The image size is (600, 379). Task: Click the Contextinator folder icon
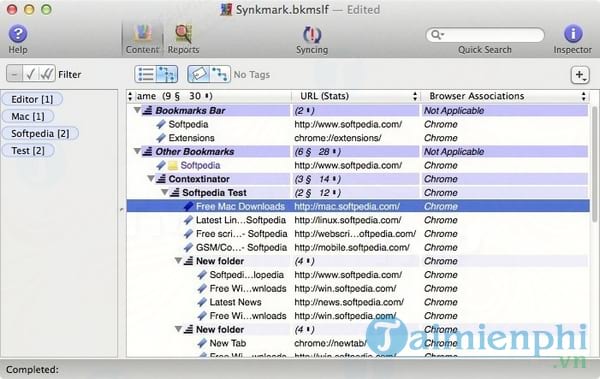pos(161,179)
